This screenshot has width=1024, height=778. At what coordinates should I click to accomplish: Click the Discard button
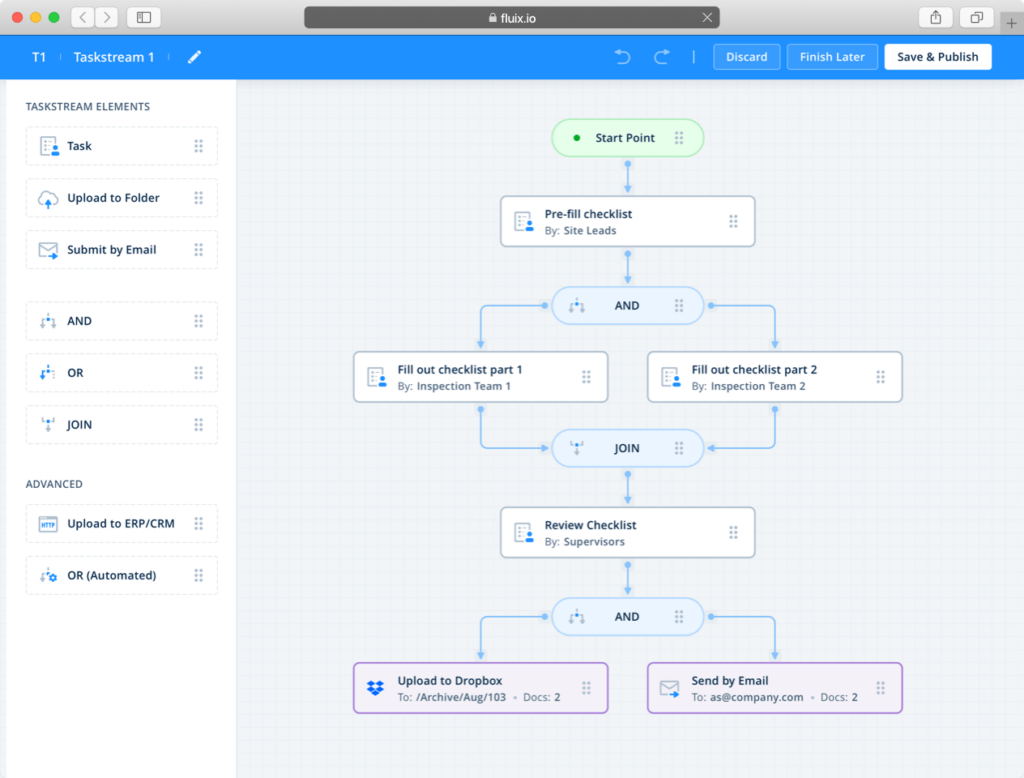(746, 56)
